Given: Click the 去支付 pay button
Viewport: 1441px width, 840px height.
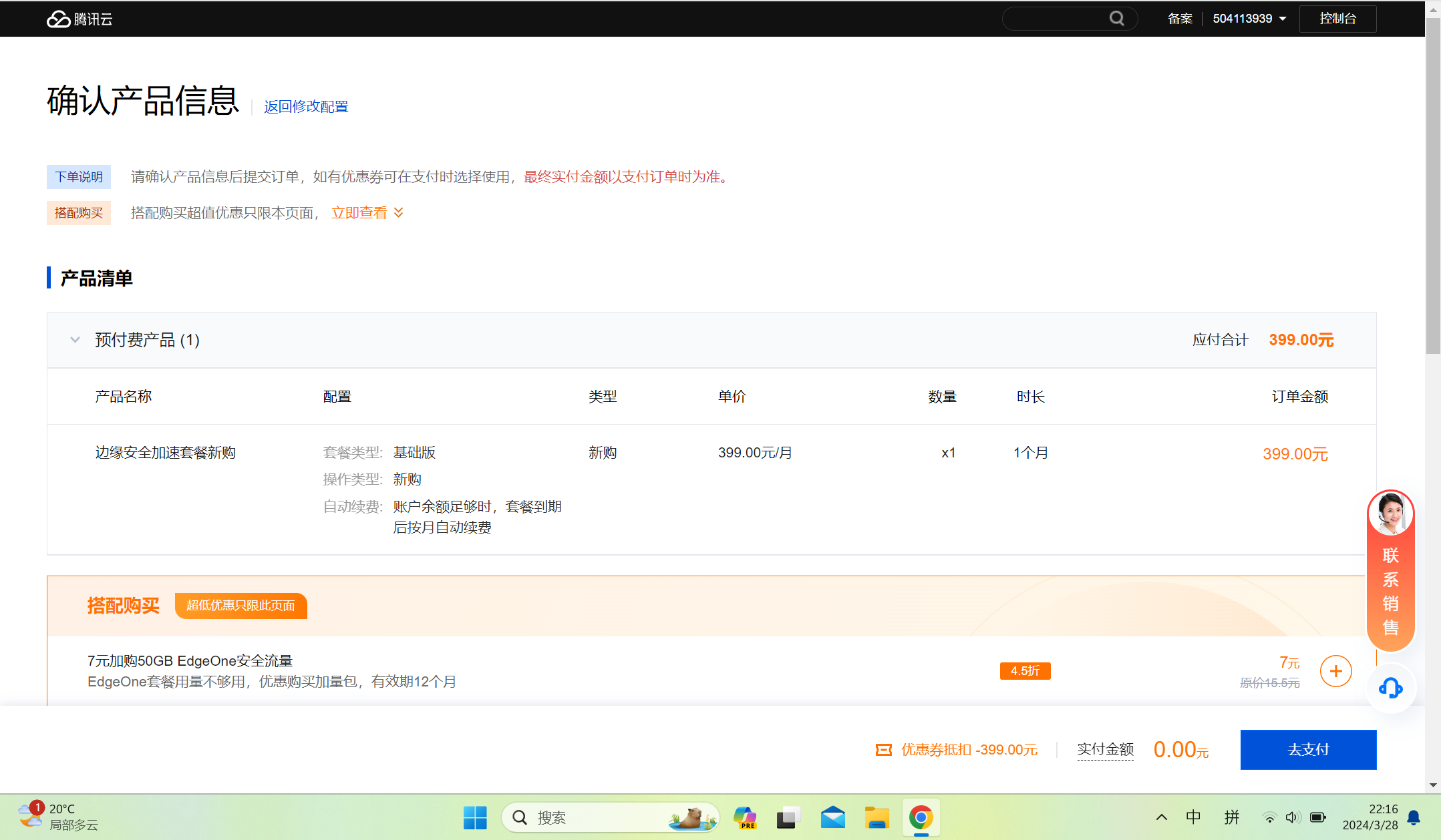Looking at the screenshot, I should point(1308,750).
